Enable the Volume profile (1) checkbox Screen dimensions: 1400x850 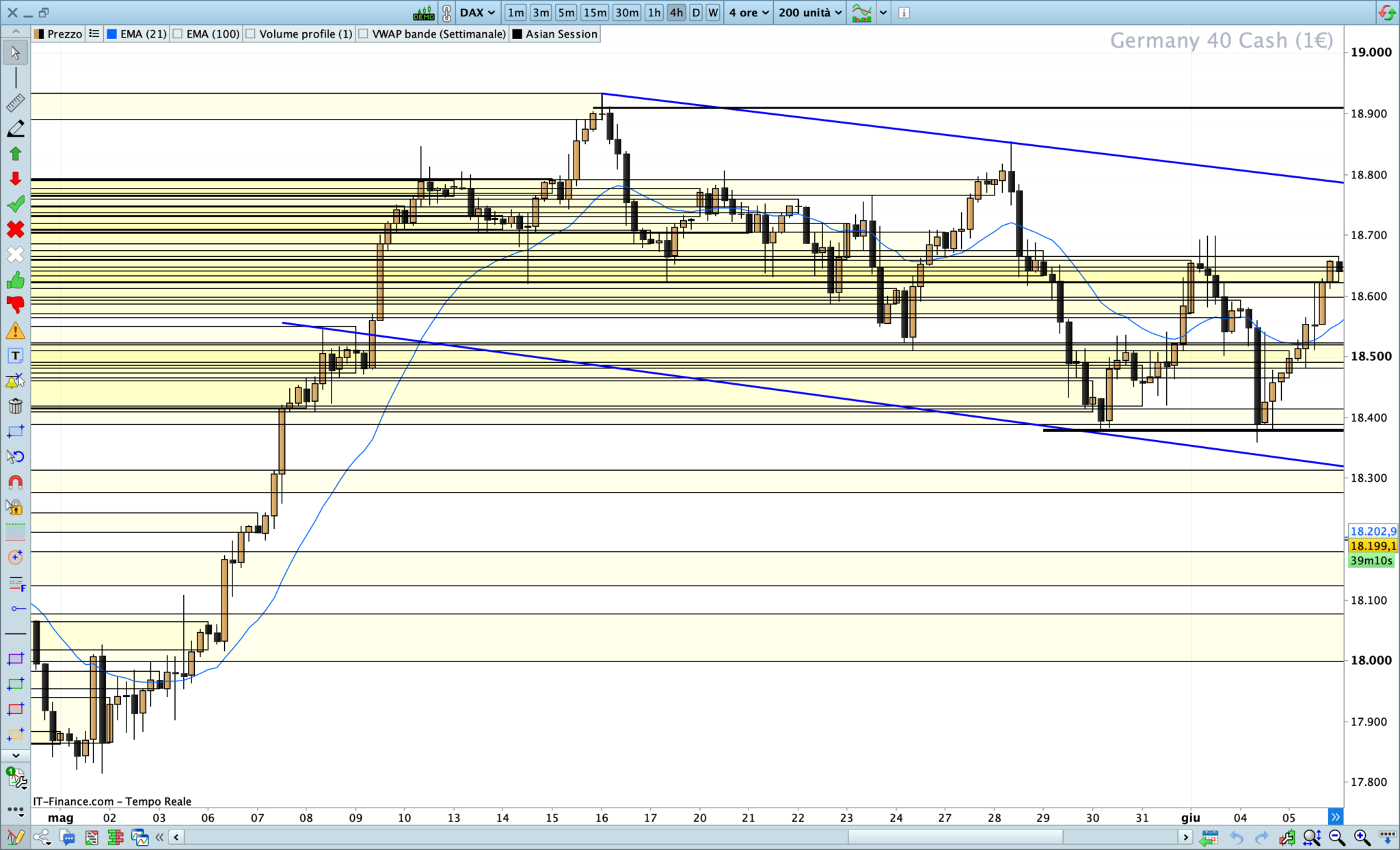[x=251, y=34]
